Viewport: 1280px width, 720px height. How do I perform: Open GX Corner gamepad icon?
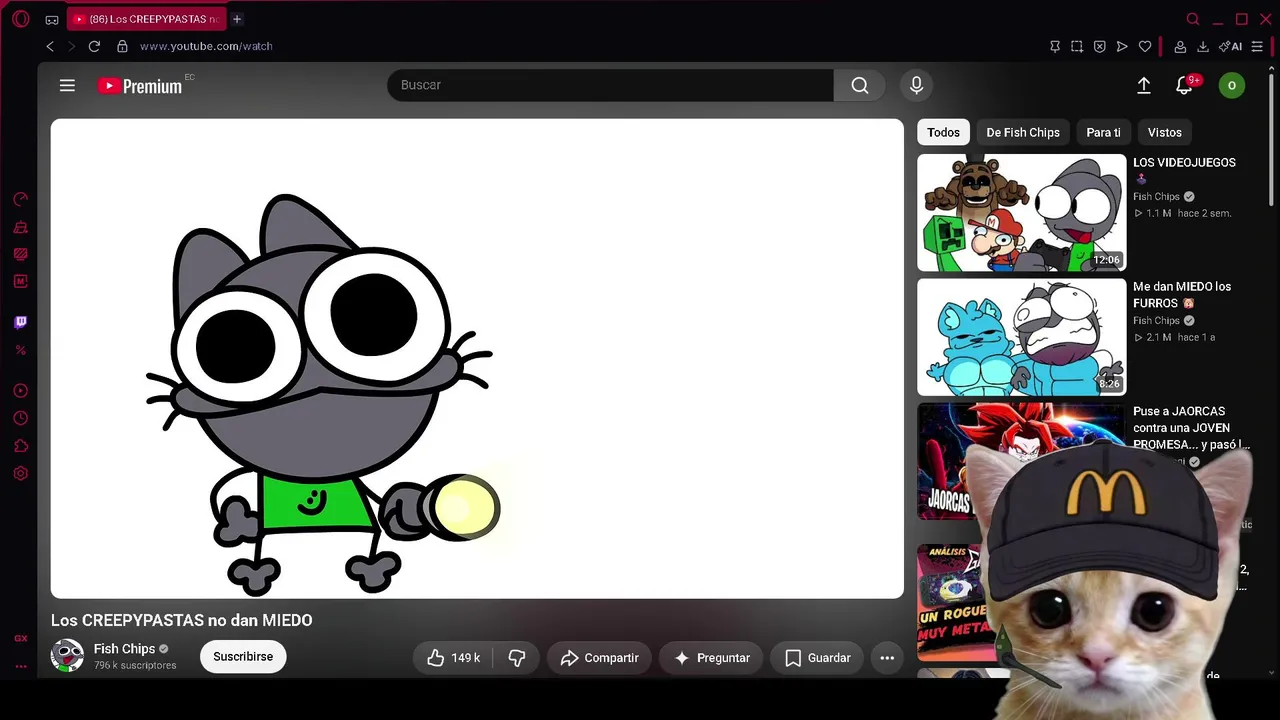click(52, 19)
